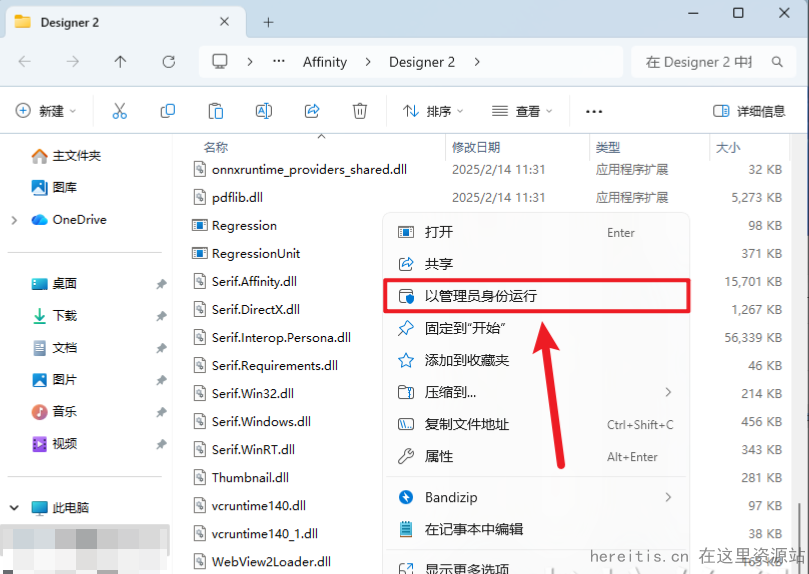809x574 pixels.
Task: Refresh the current folder view
Action: pos(169,62)
